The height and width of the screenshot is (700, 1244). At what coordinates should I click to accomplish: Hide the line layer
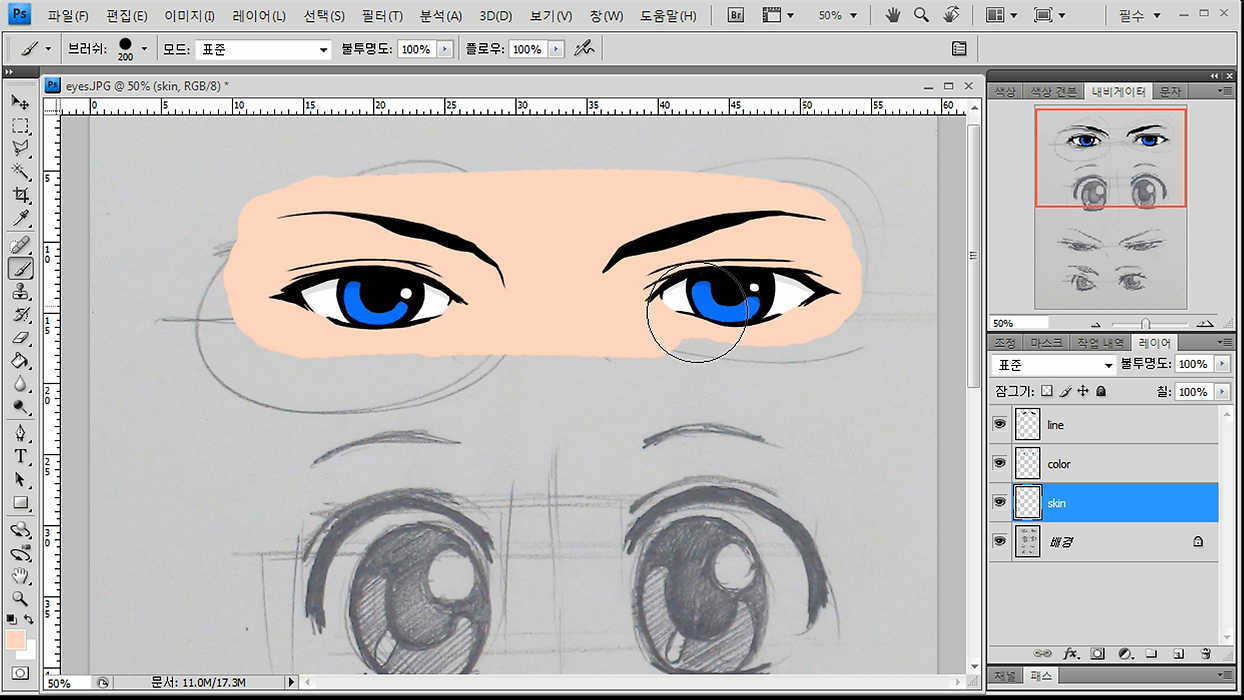[x=999, y=424]
